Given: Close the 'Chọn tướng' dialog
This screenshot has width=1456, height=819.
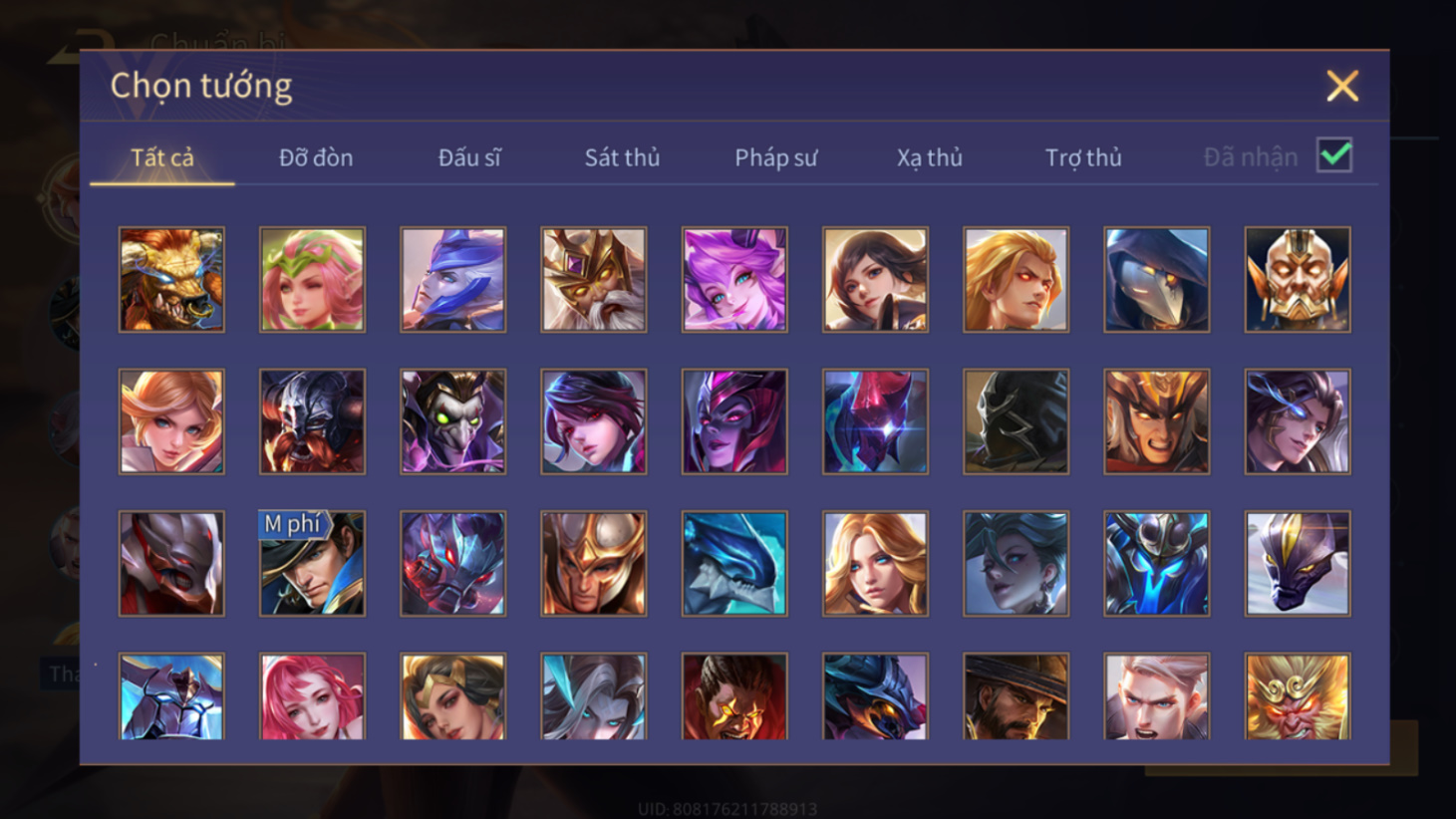Looking at the screenshot, I should pyautogui.click(x=1342, y=86).
